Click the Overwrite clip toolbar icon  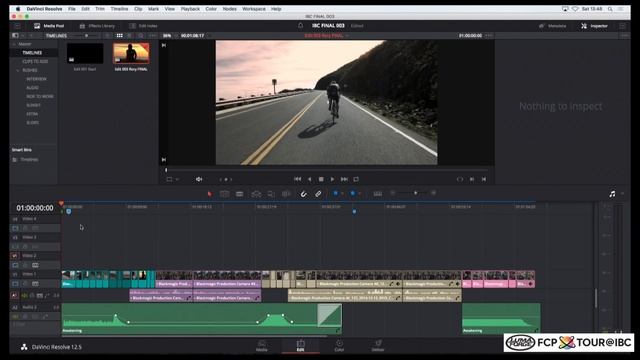[271, 194]
